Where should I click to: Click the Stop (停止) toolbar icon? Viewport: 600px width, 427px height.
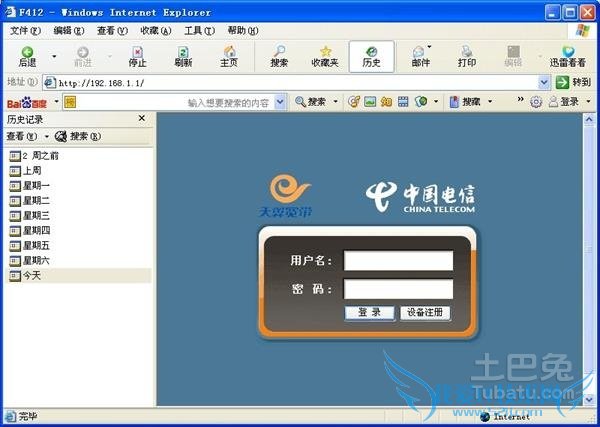(137, 57)
